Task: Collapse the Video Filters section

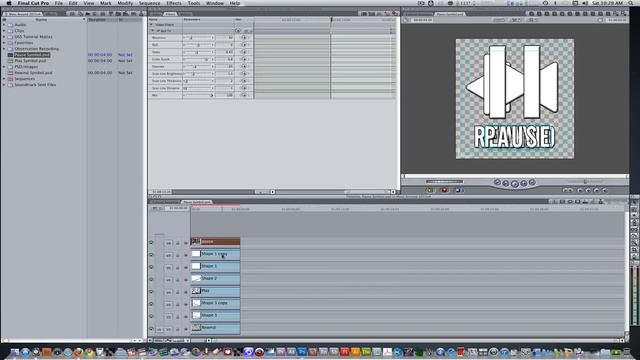Action: pos(151,24)
